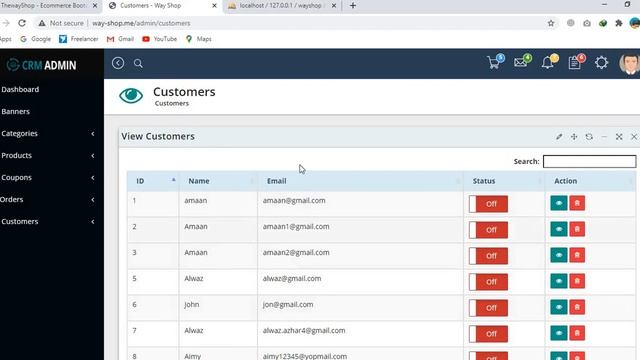The height and width of the screenshot is (360, 640).
Task: Open the mail envelope notifications icon
Action: pyautogui.click(x=521, y=62)
